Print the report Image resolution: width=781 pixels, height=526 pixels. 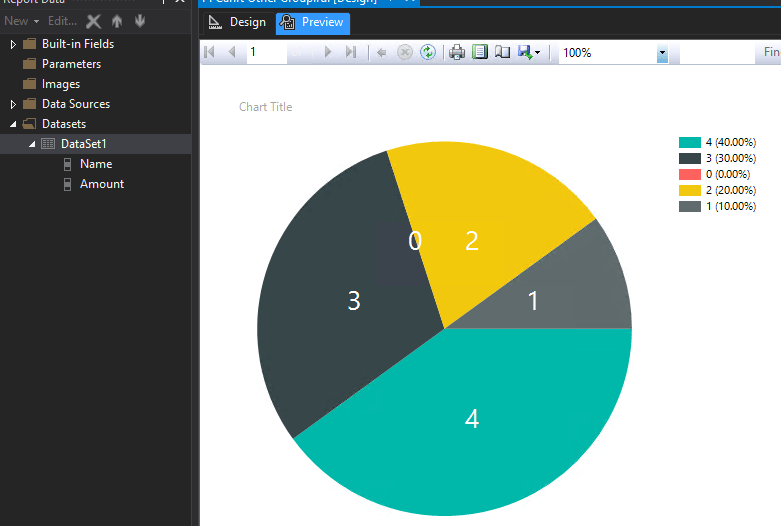pos(457,52)
